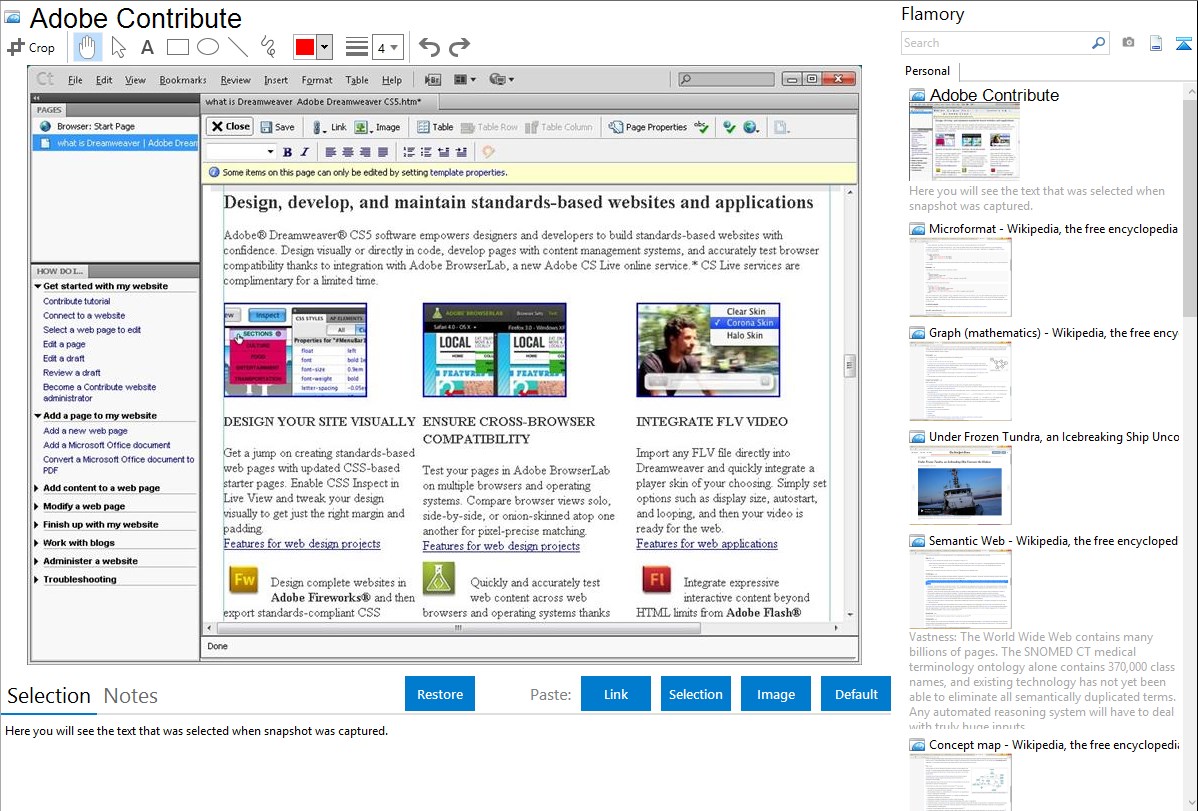Viewport: 1198px width, 811px height.
Task: Click the preview in browser globe icon
Action: [x=751, y=127]
